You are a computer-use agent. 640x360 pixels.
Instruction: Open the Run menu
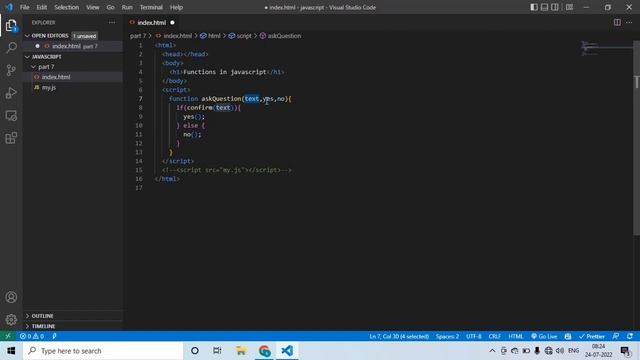127,7
